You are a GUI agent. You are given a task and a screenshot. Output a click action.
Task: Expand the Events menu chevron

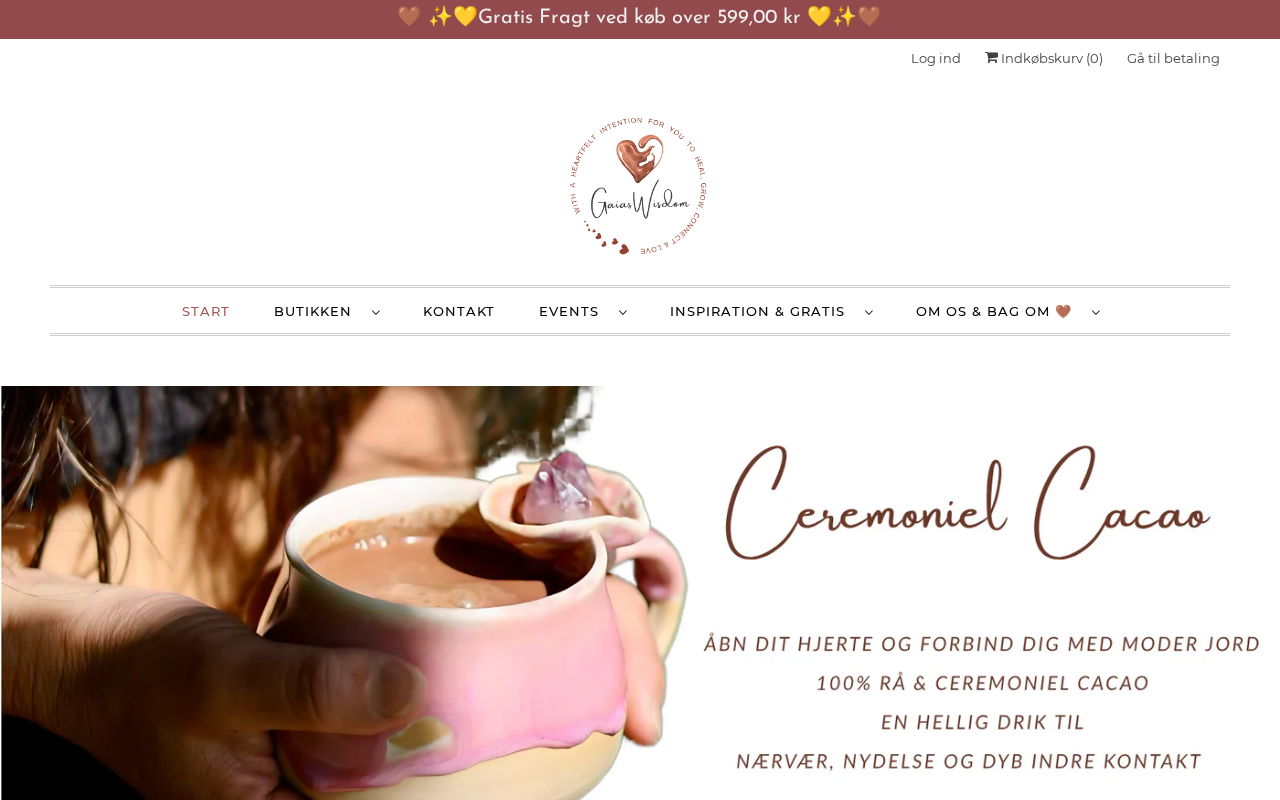(623, 312)
